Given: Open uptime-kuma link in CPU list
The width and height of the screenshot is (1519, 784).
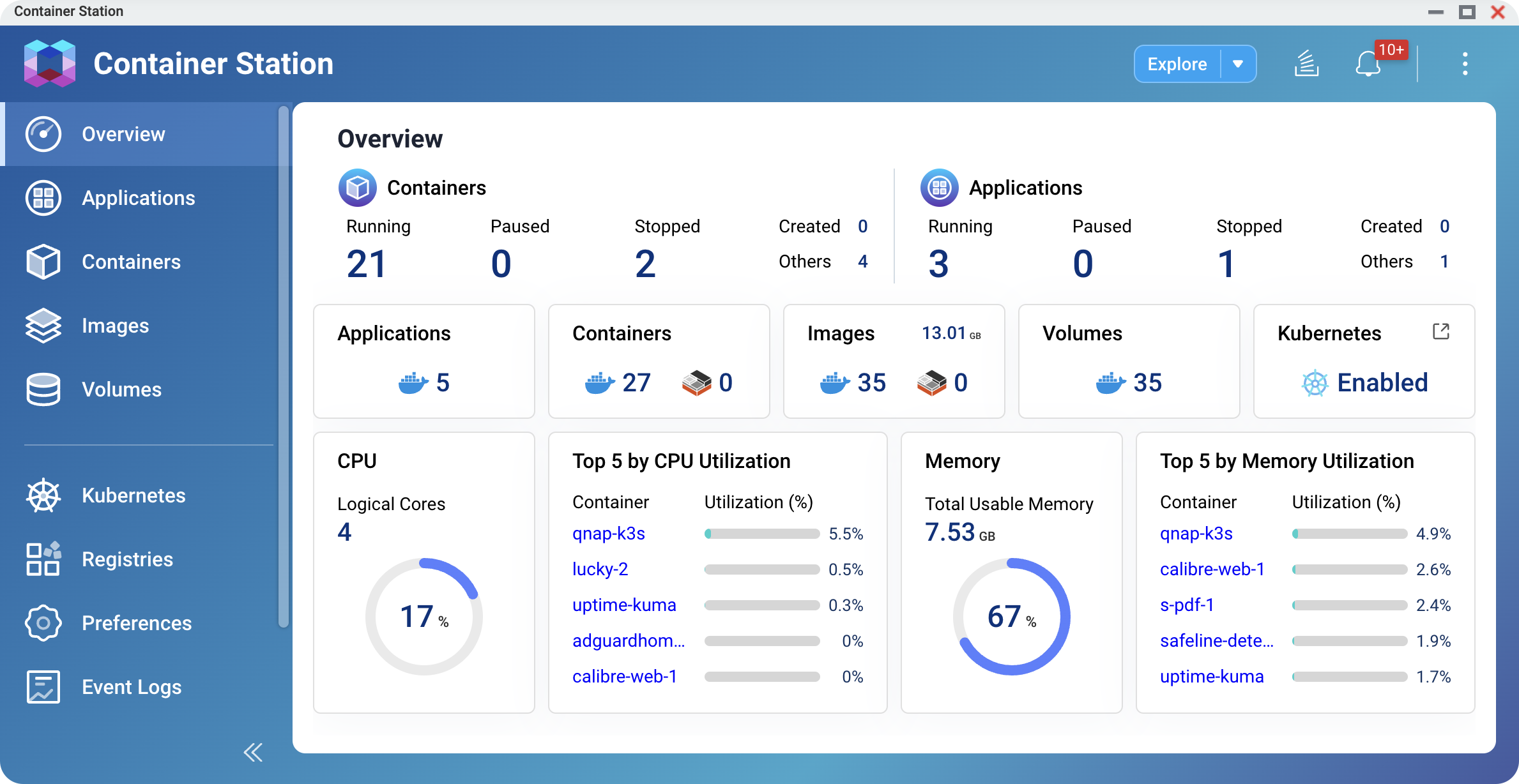Looking at the screenshot, I should coord(624,605).
